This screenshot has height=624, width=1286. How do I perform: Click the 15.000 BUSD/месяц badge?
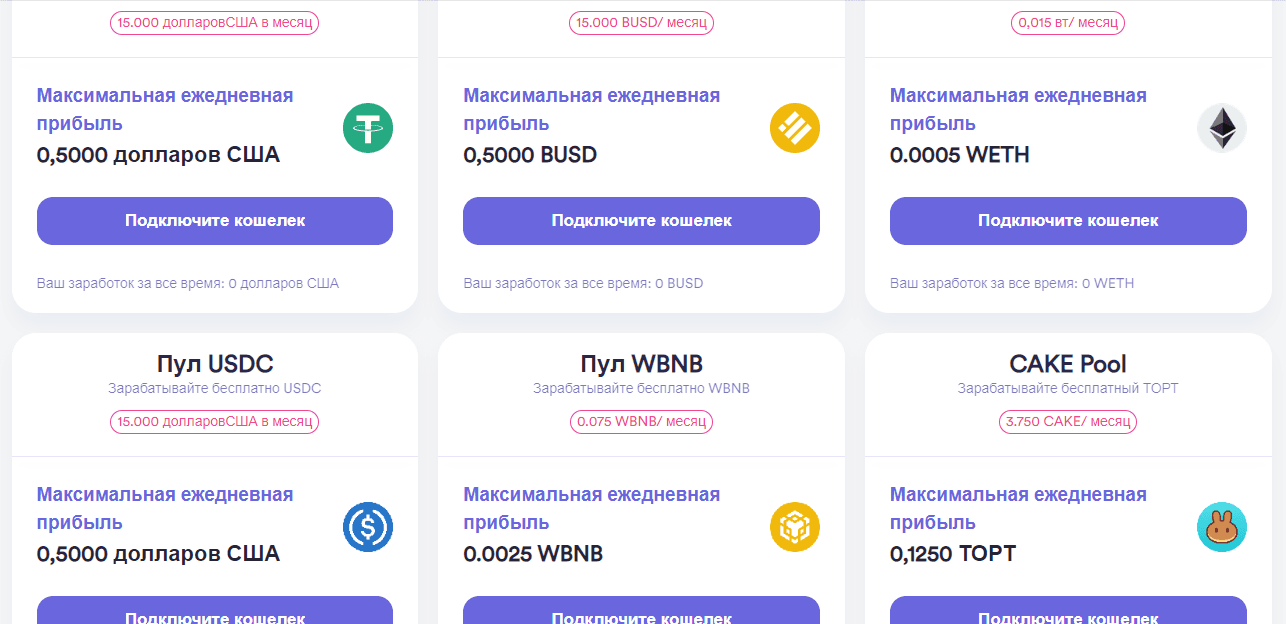point(641,22)
